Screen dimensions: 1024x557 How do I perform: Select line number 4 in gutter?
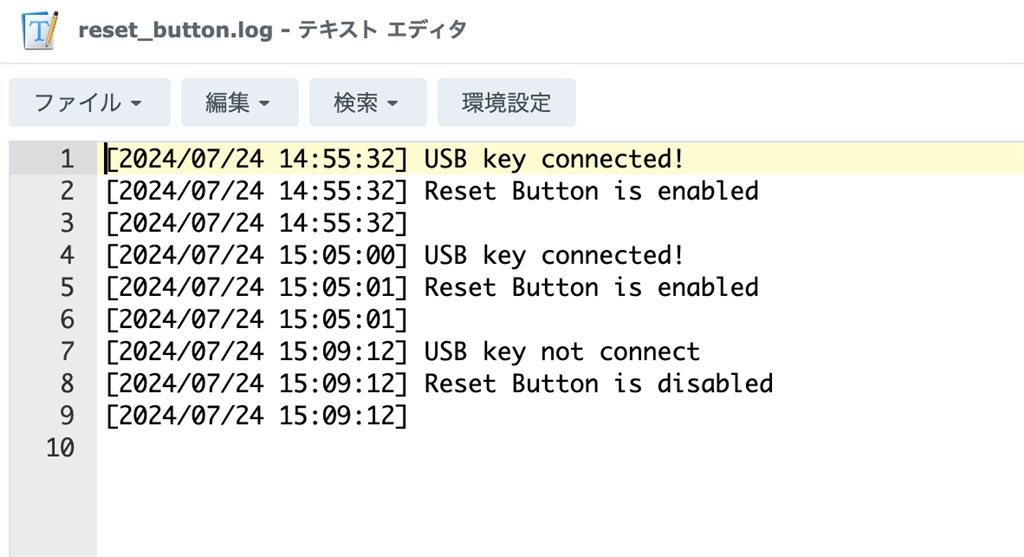pos(67,255)
